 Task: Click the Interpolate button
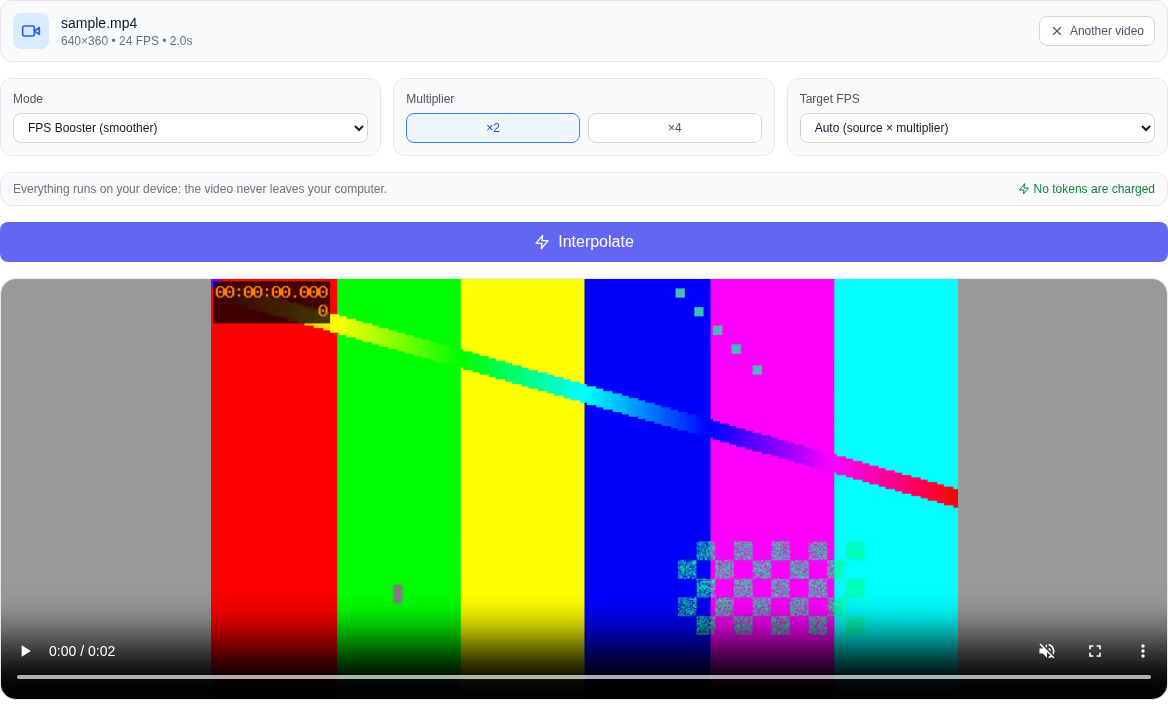[584, 242]
